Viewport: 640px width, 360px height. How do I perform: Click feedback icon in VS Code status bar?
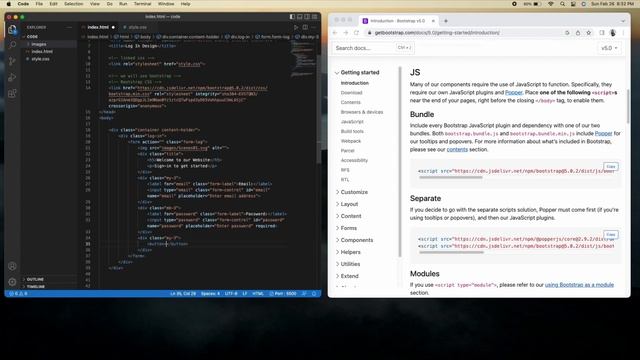[x=304, y=293]
